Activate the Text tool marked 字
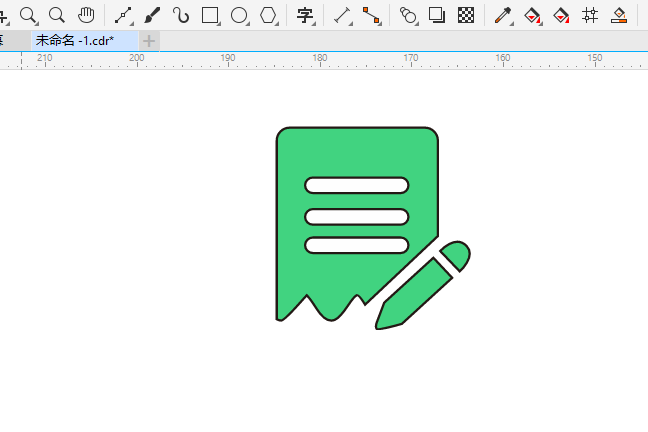 [305, 16]
